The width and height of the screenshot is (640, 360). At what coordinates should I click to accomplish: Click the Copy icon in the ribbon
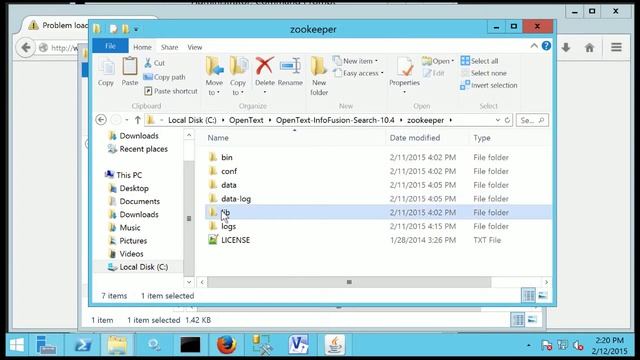click(x=106, y=72)
